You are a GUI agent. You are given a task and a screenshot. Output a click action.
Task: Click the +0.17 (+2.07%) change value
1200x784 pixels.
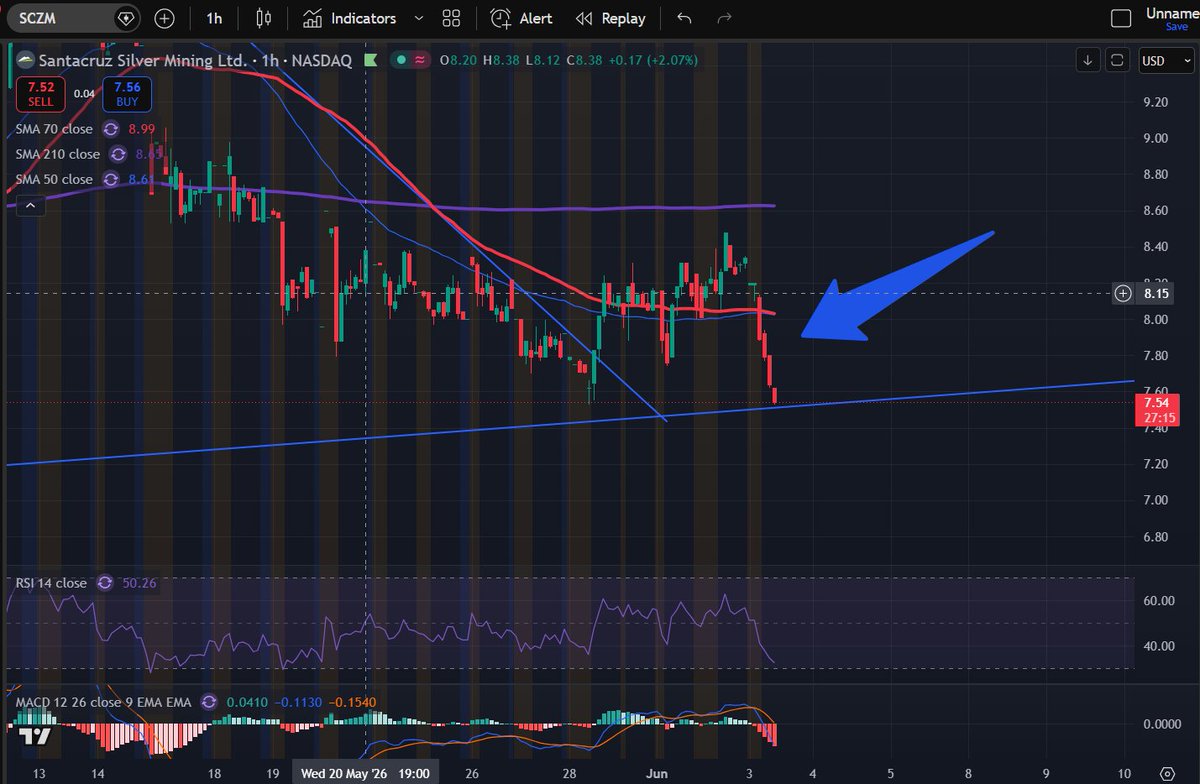click(652, 60)
